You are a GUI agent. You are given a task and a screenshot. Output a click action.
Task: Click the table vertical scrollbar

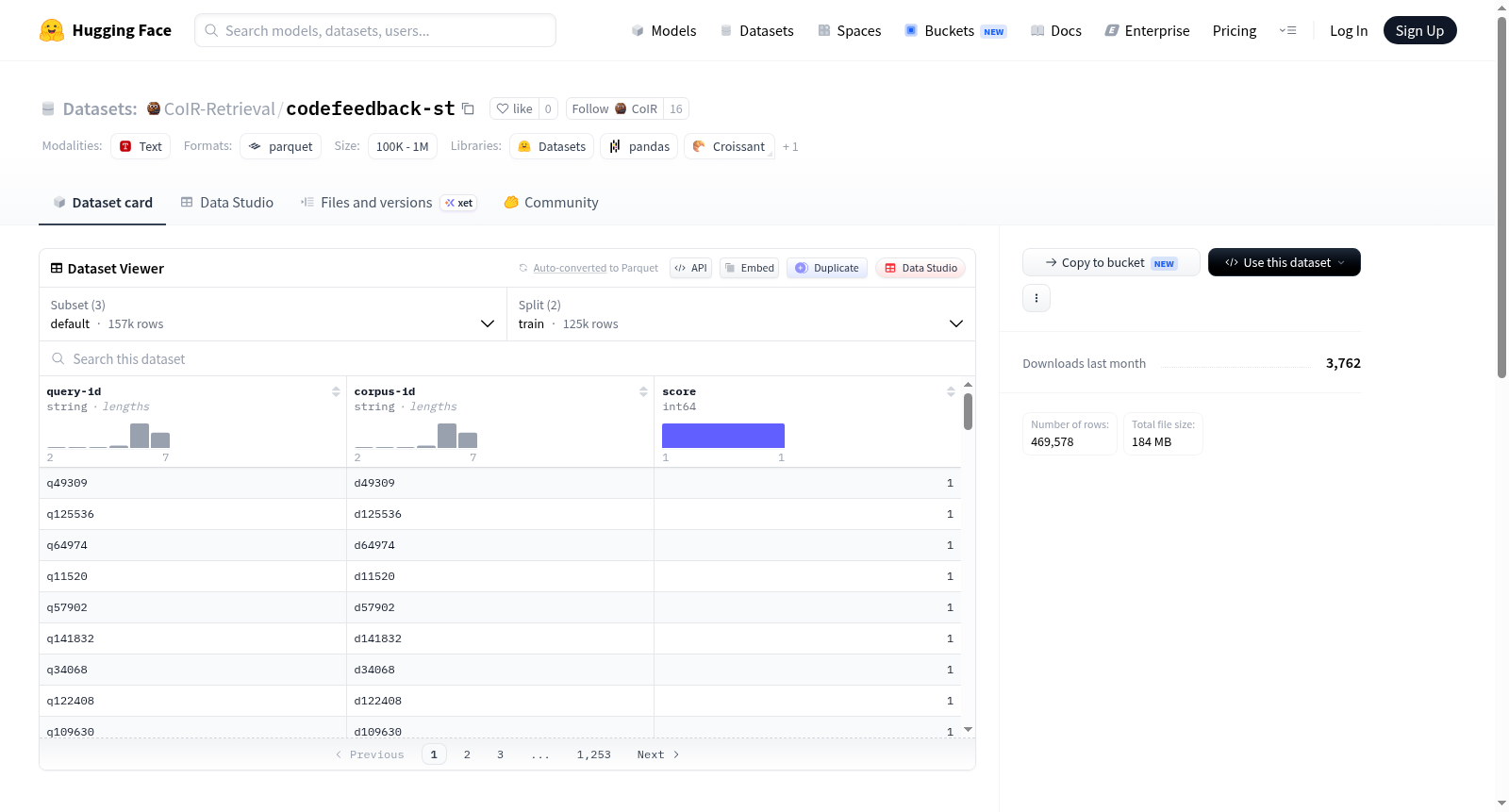pyautogui.click(x=968, y=411)
